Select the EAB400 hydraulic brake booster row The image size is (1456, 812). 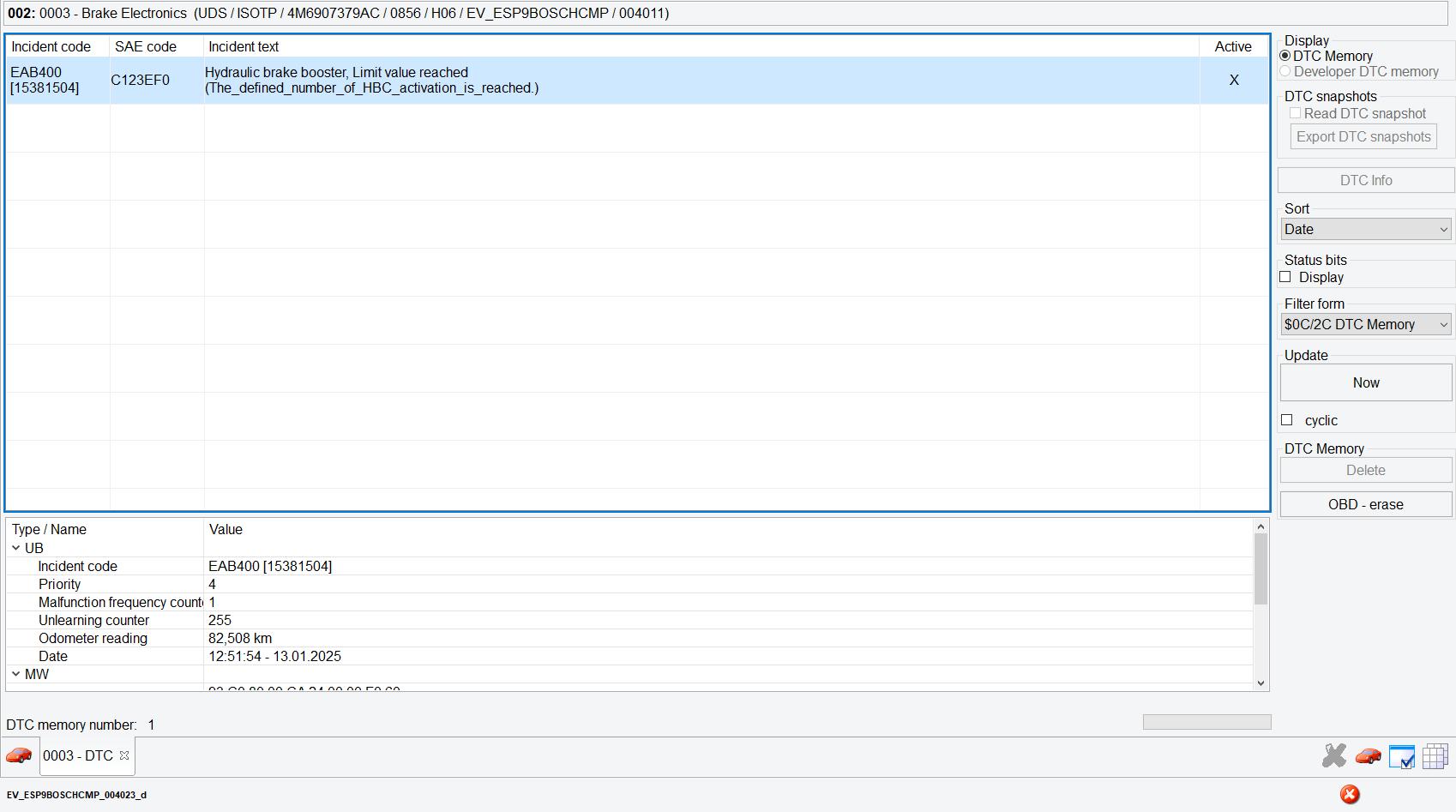600,81
